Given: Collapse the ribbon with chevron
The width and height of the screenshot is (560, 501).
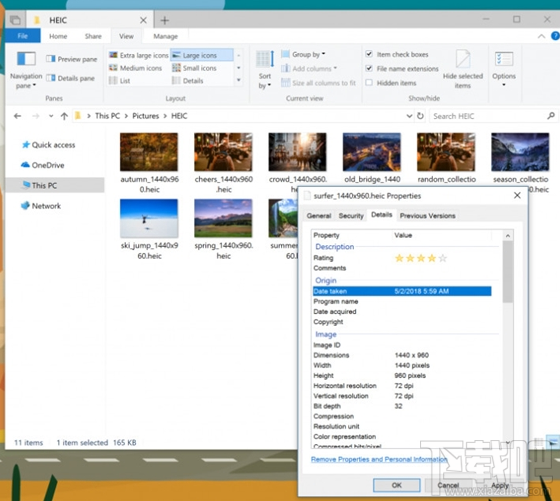Looking at the screenshot, I should click(x=541, y=36).
